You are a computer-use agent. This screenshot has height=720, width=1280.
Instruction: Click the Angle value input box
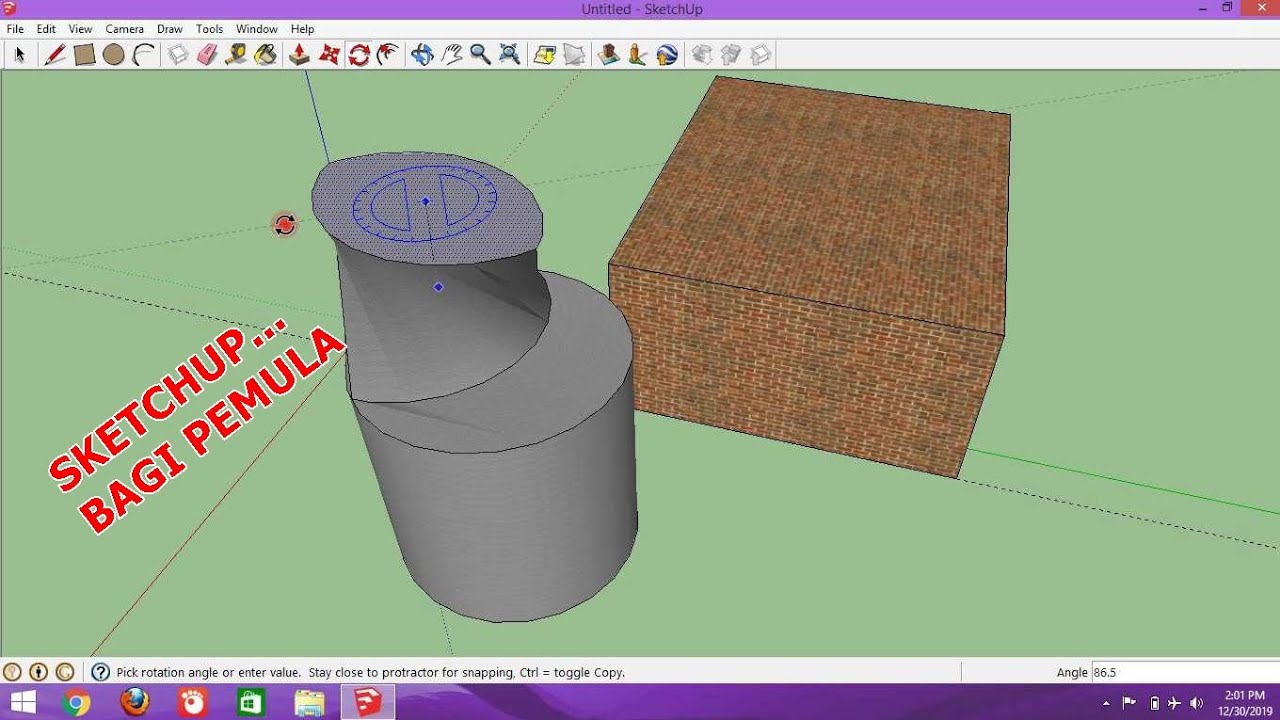(x=1184, y=672)
